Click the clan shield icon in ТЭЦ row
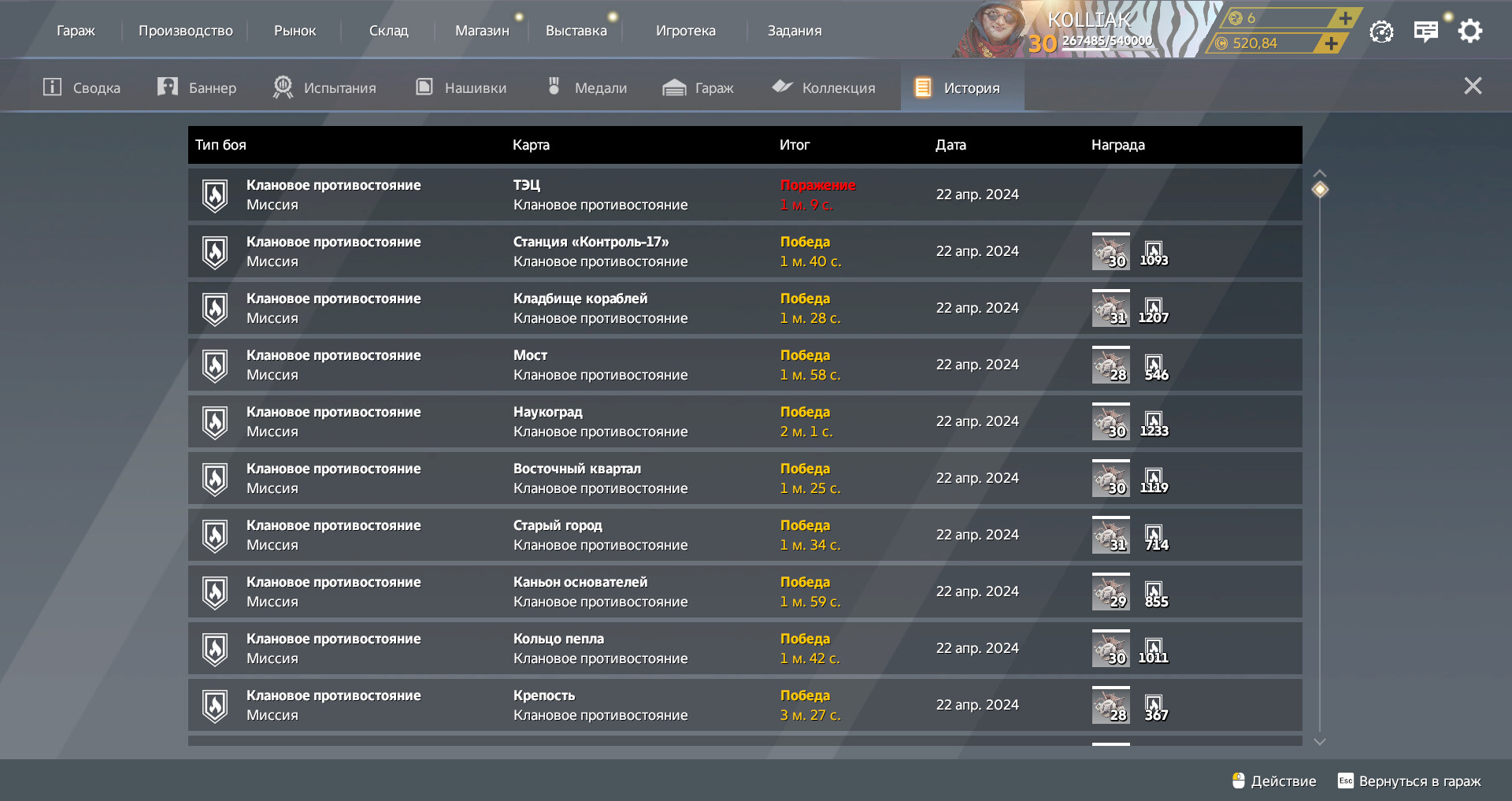Screen dimensions: 1512x801 point(215,195)
